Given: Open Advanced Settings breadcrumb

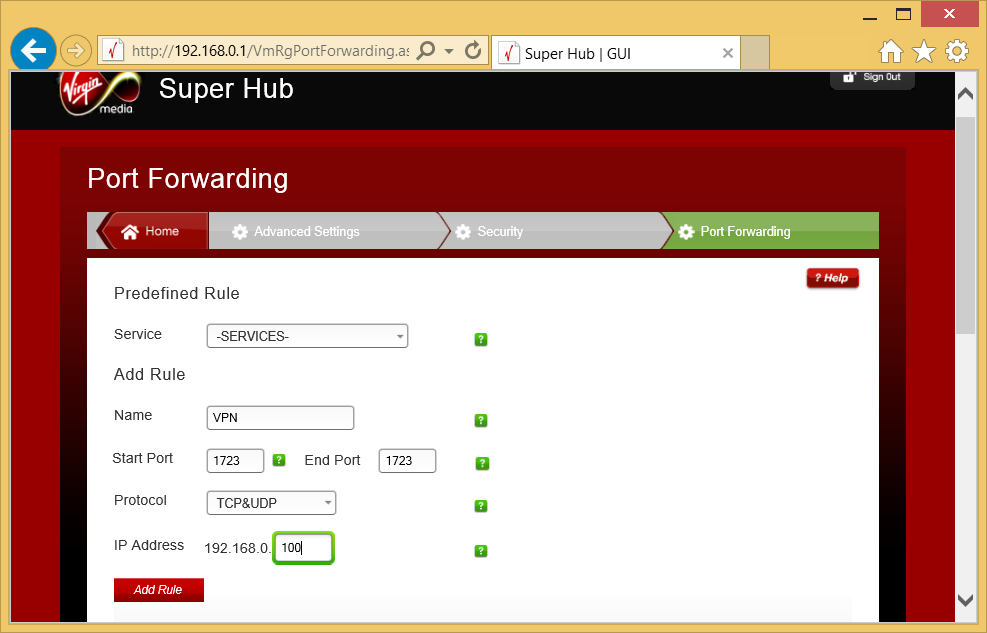Looking at the screenshot, I should tap(324, 231).
